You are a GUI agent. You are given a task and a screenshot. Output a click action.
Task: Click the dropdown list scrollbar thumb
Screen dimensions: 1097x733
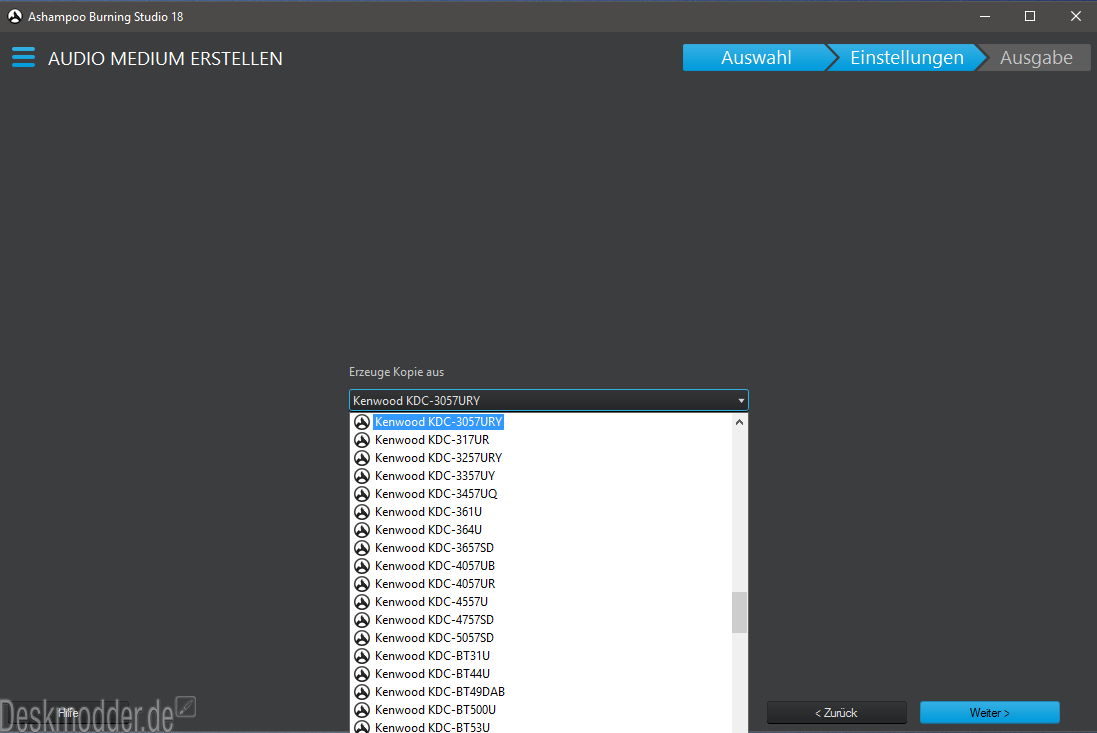pos(739,613)
